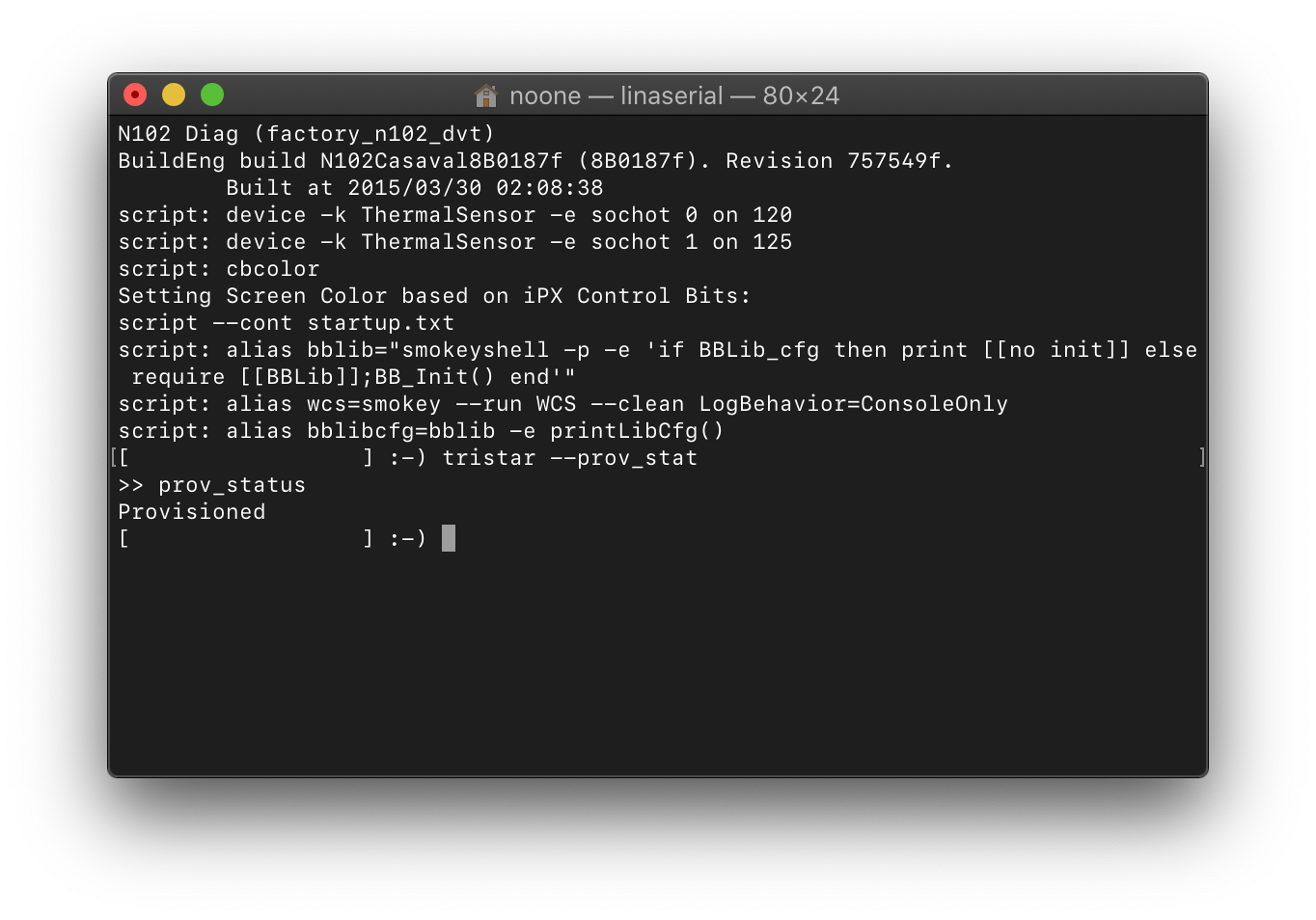Click the home folder icon in title bar

[x=486, y=95]
